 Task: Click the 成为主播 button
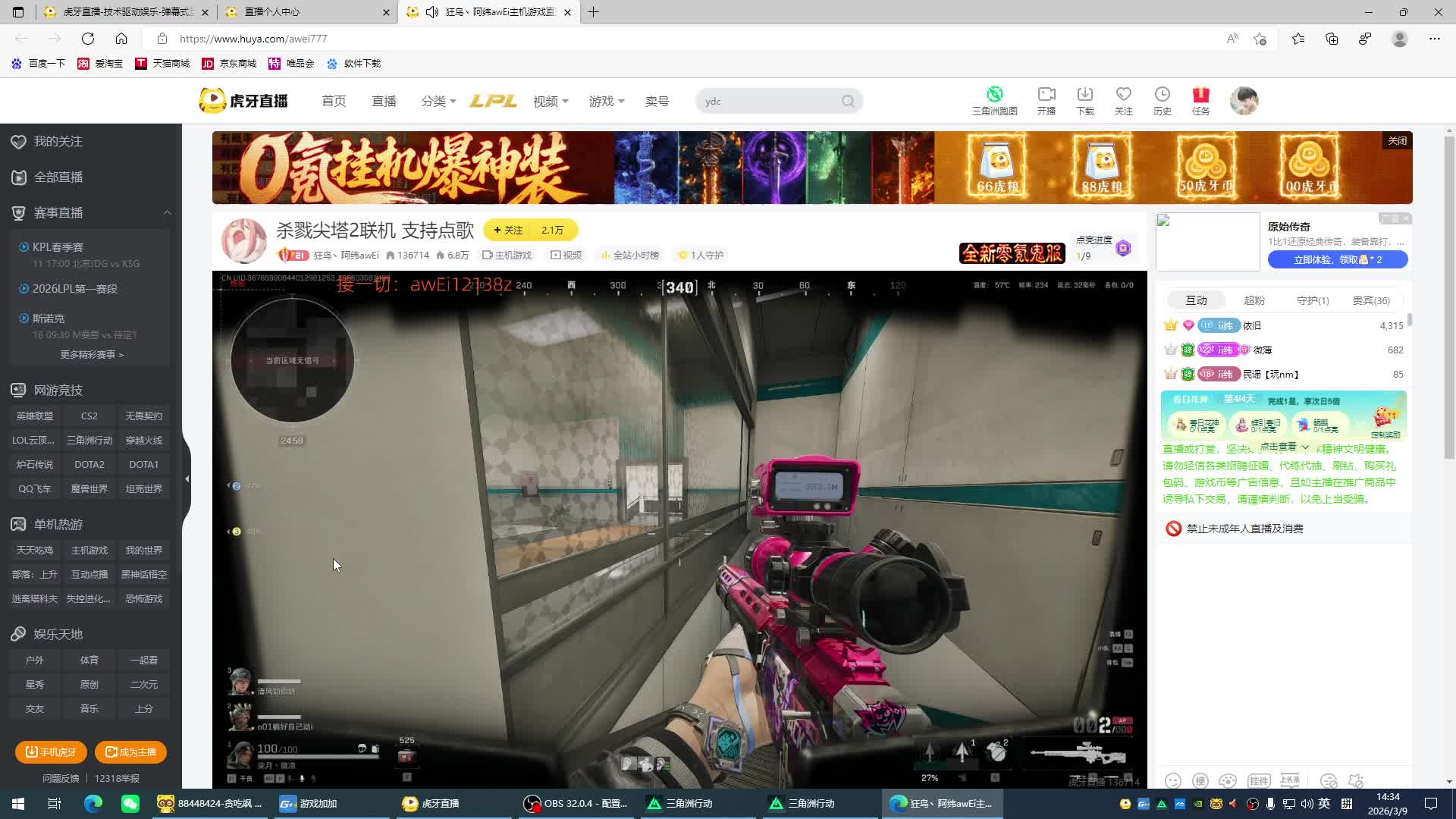(x=130, y=752)
